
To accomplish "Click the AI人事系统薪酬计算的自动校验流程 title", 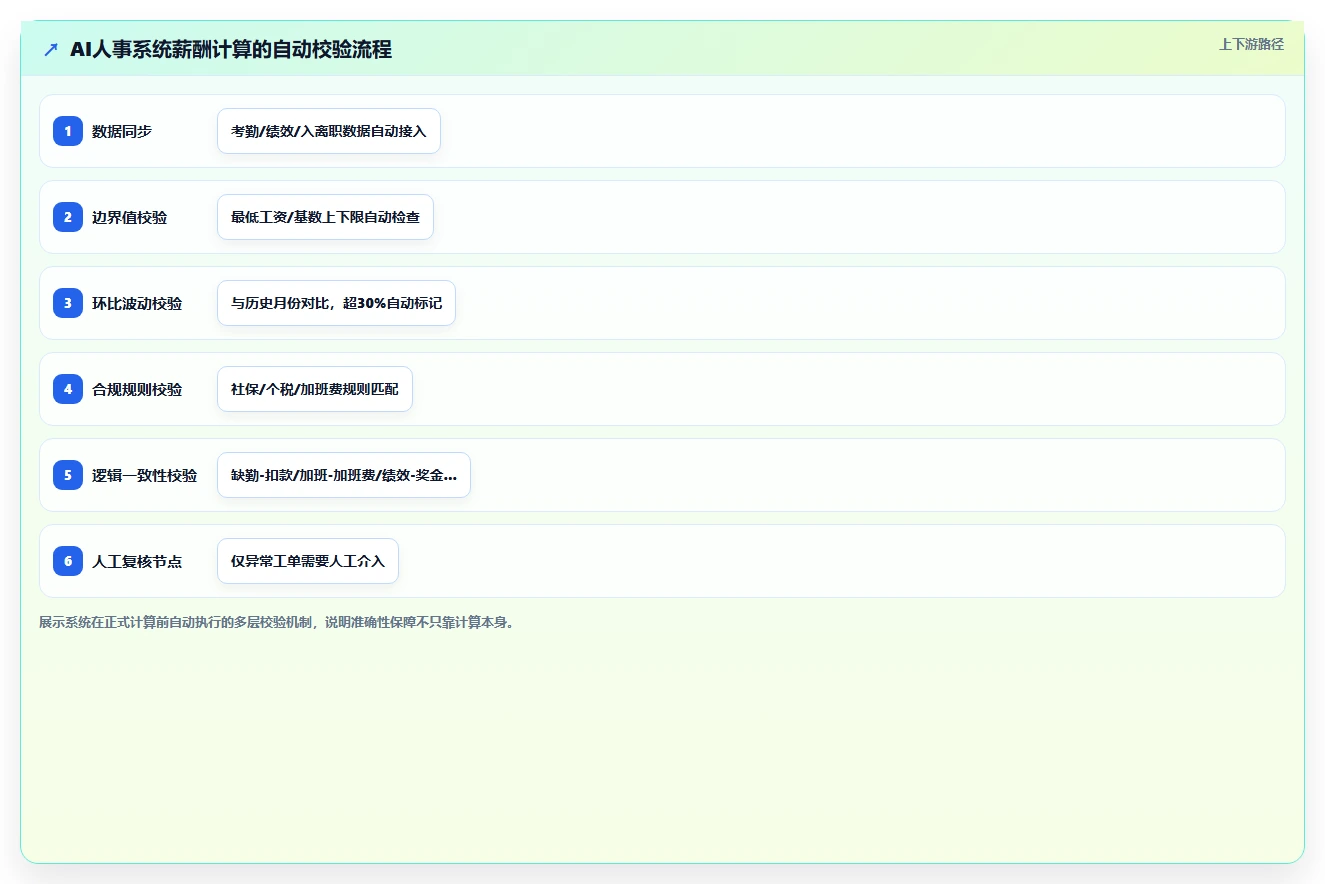I will (231, 49).
